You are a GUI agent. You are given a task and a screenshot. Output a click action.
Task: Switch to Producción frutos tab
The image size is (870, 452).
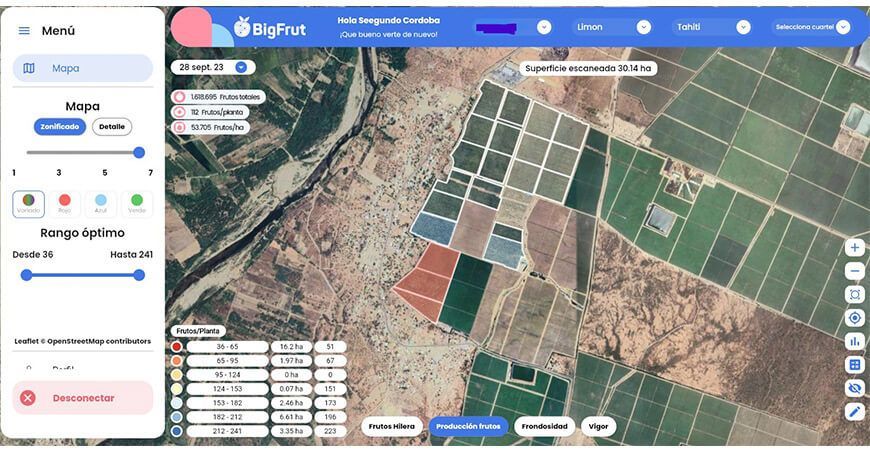click(x=468, y=426)
